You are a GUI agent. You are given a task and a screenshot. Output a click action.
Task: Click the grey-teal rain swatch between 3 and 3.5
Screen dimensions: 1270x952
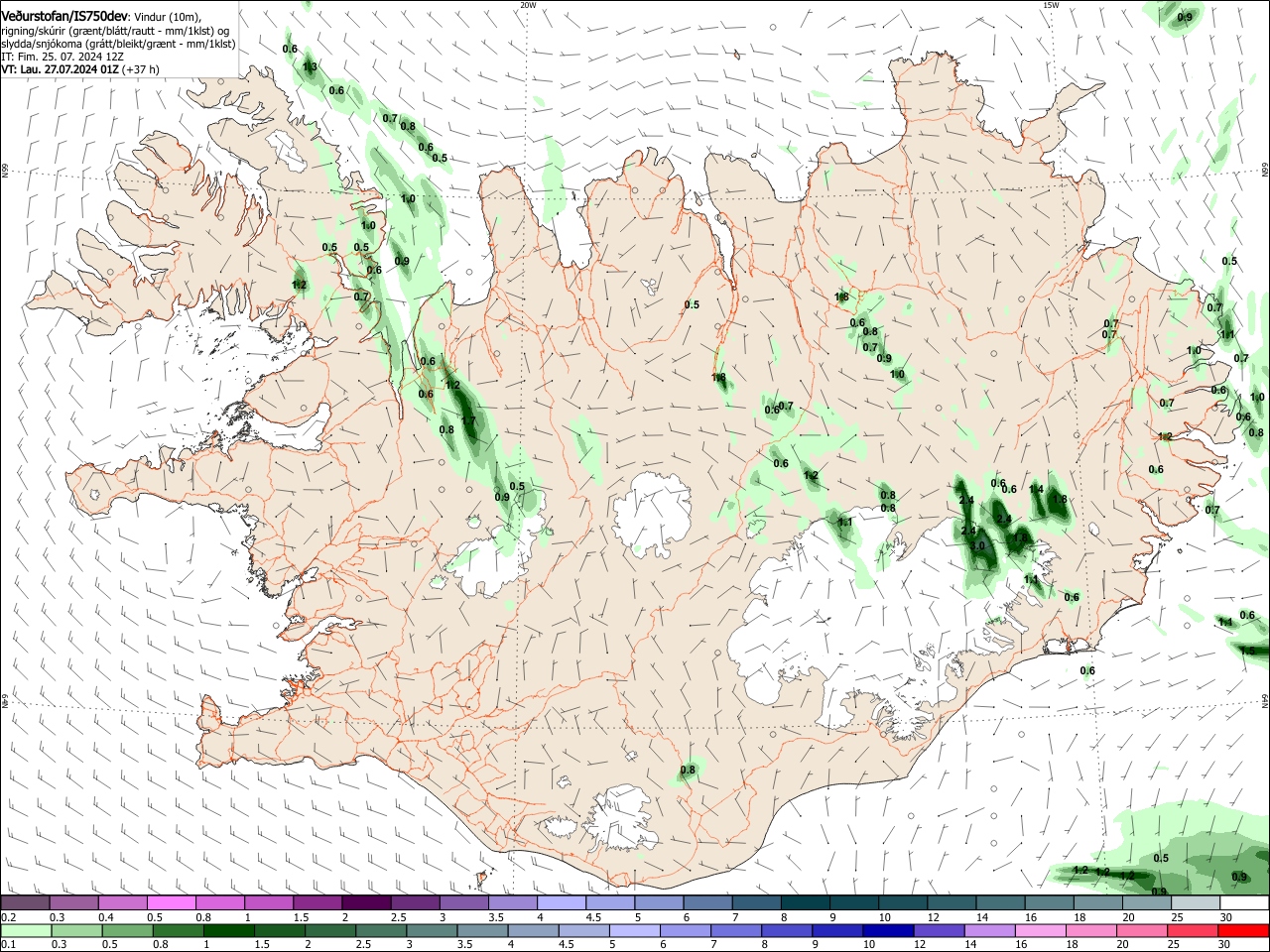point(432,930)
